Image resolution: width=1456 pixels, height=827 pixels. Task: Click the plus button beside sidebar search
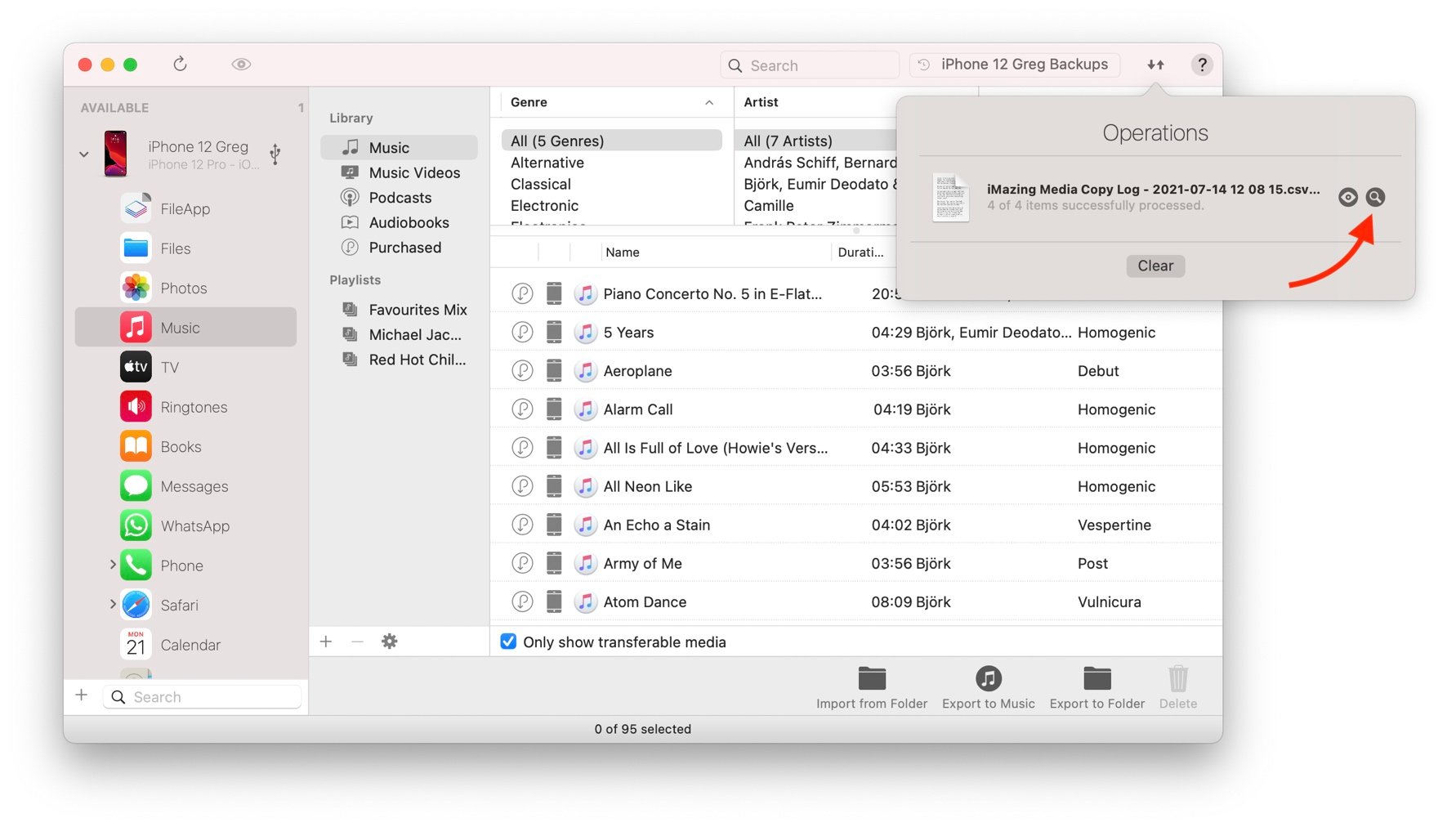tap(82, 695)
